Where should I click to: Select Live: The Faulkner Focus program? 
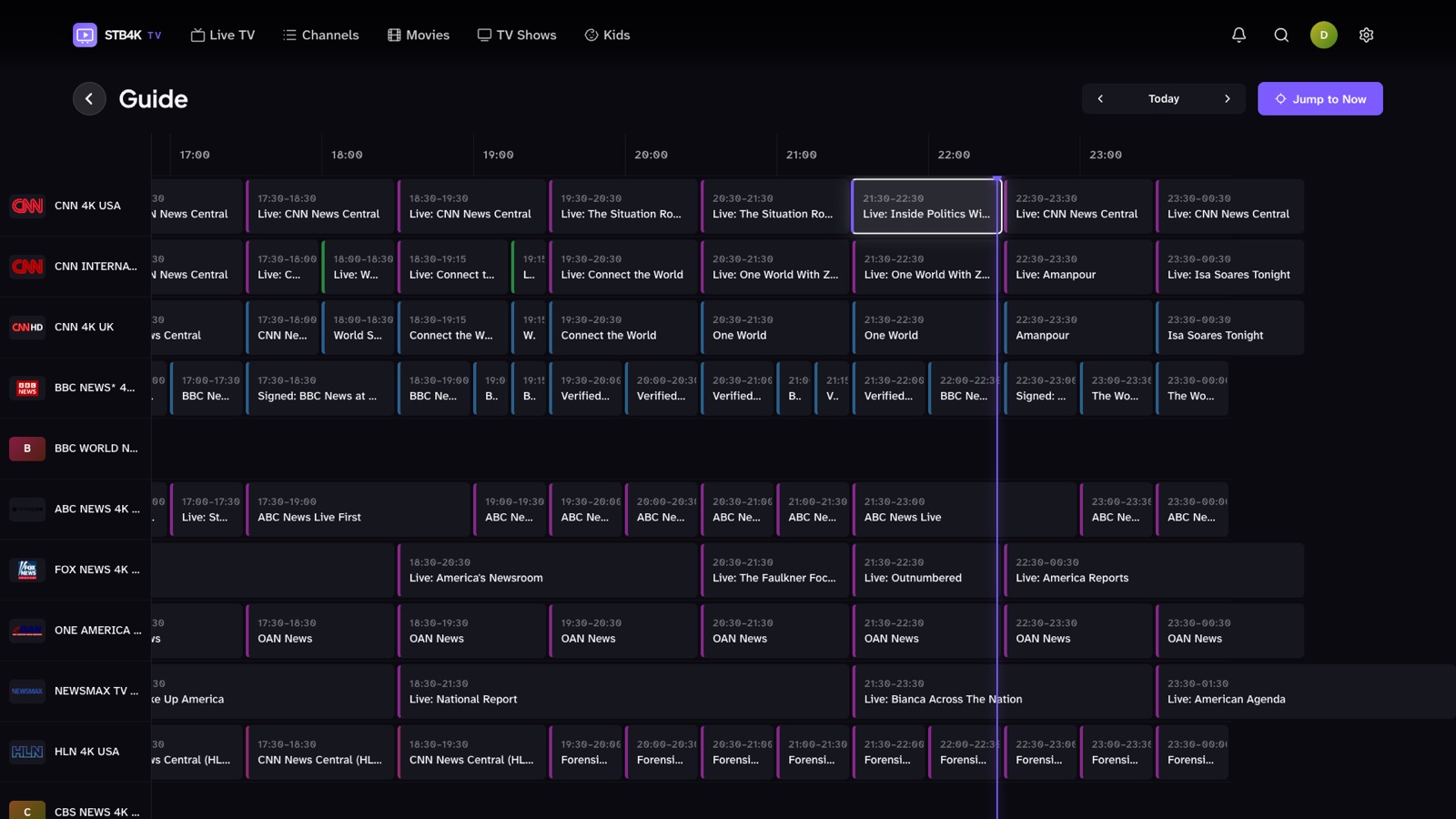tap(774, 571)
